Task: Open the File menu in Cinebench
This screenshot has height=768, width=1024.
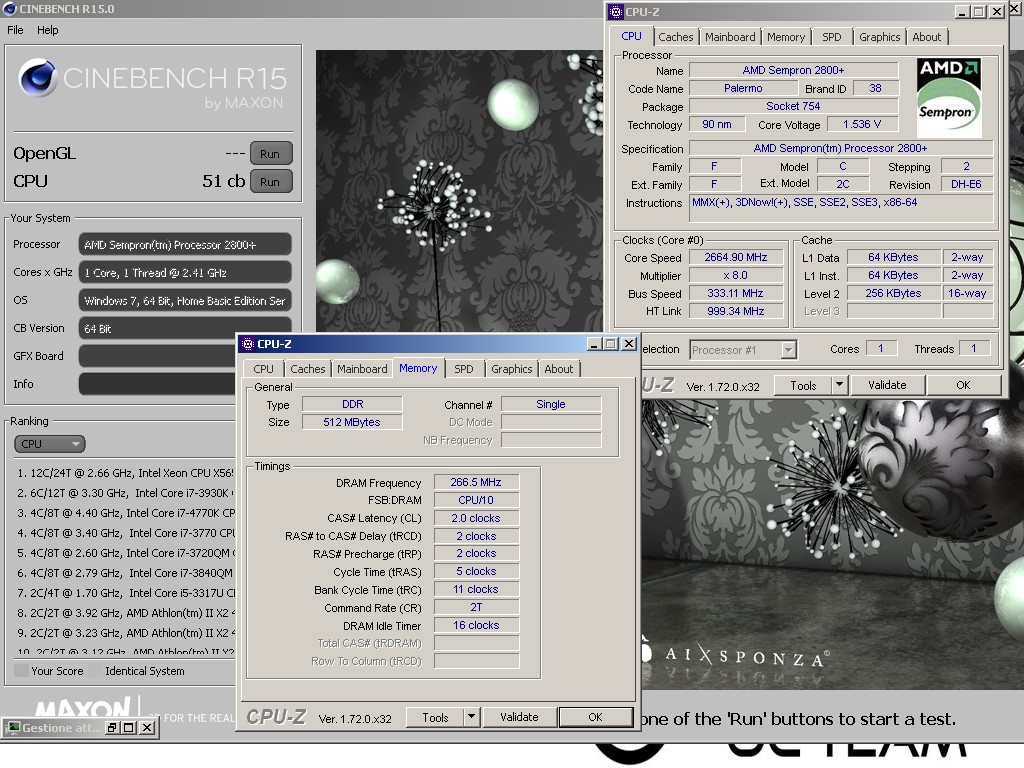Action: (x=15, y=30)
